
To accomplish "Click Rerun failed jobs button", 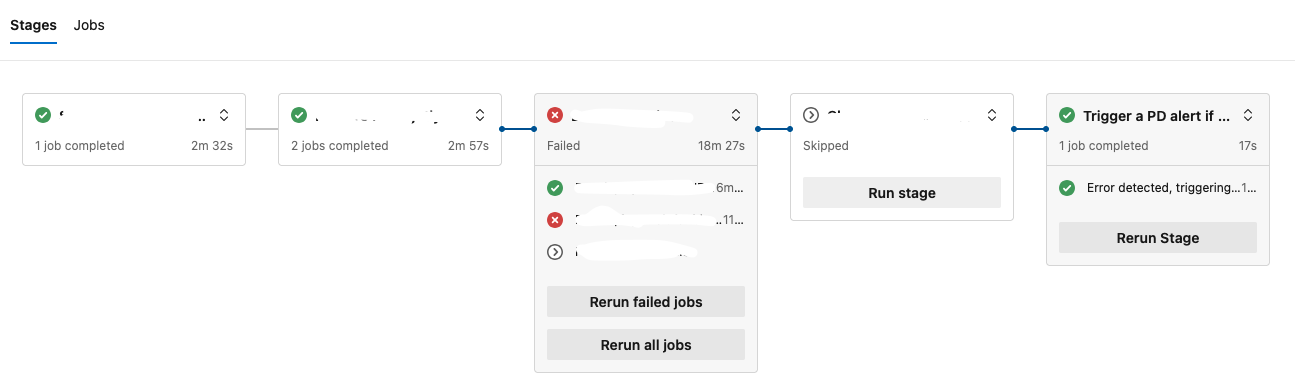I will pos(646,302).
